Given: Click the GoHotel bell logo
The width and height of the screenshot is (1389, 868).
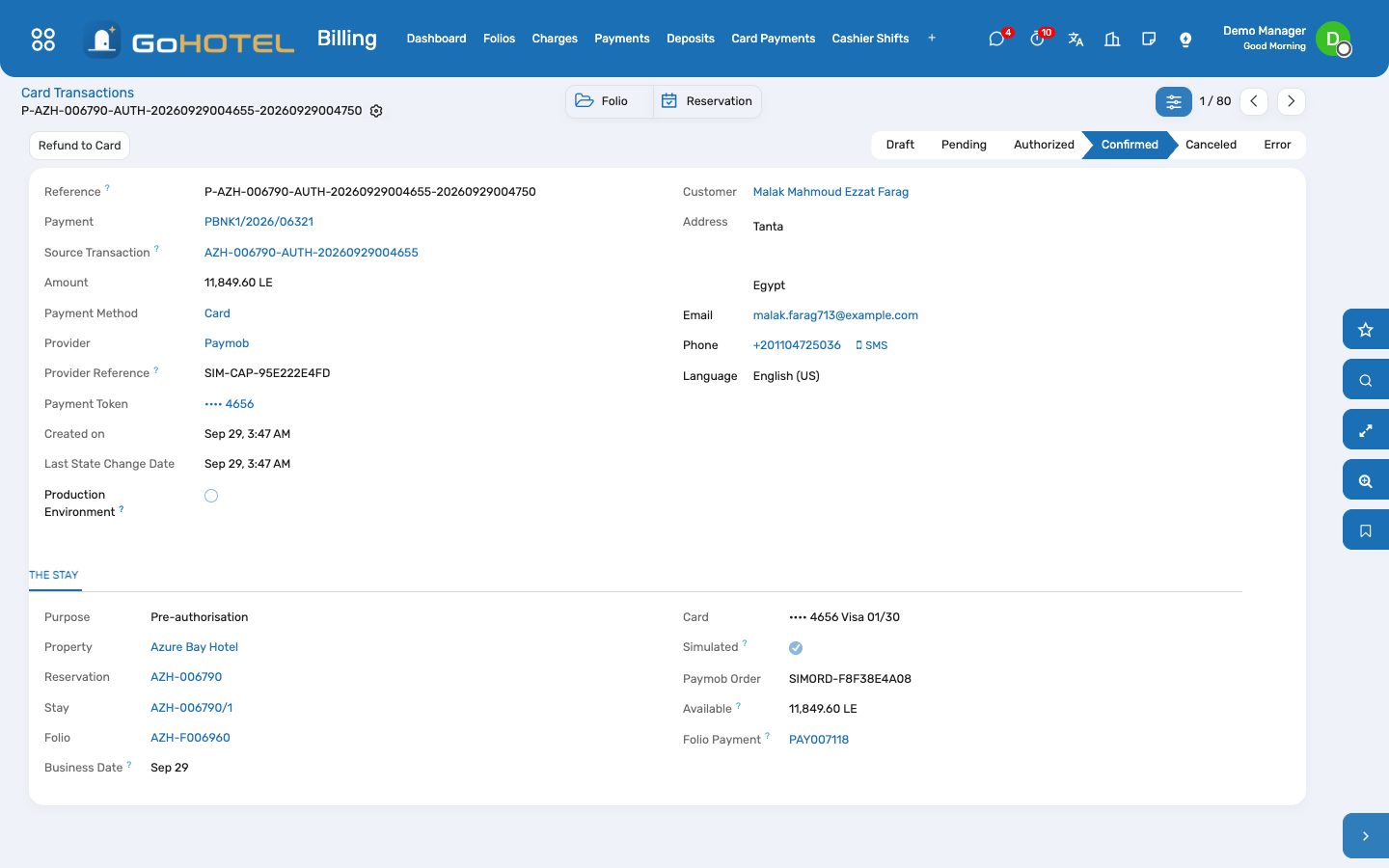Looking at the screenshot, I should tap(102, 40).
